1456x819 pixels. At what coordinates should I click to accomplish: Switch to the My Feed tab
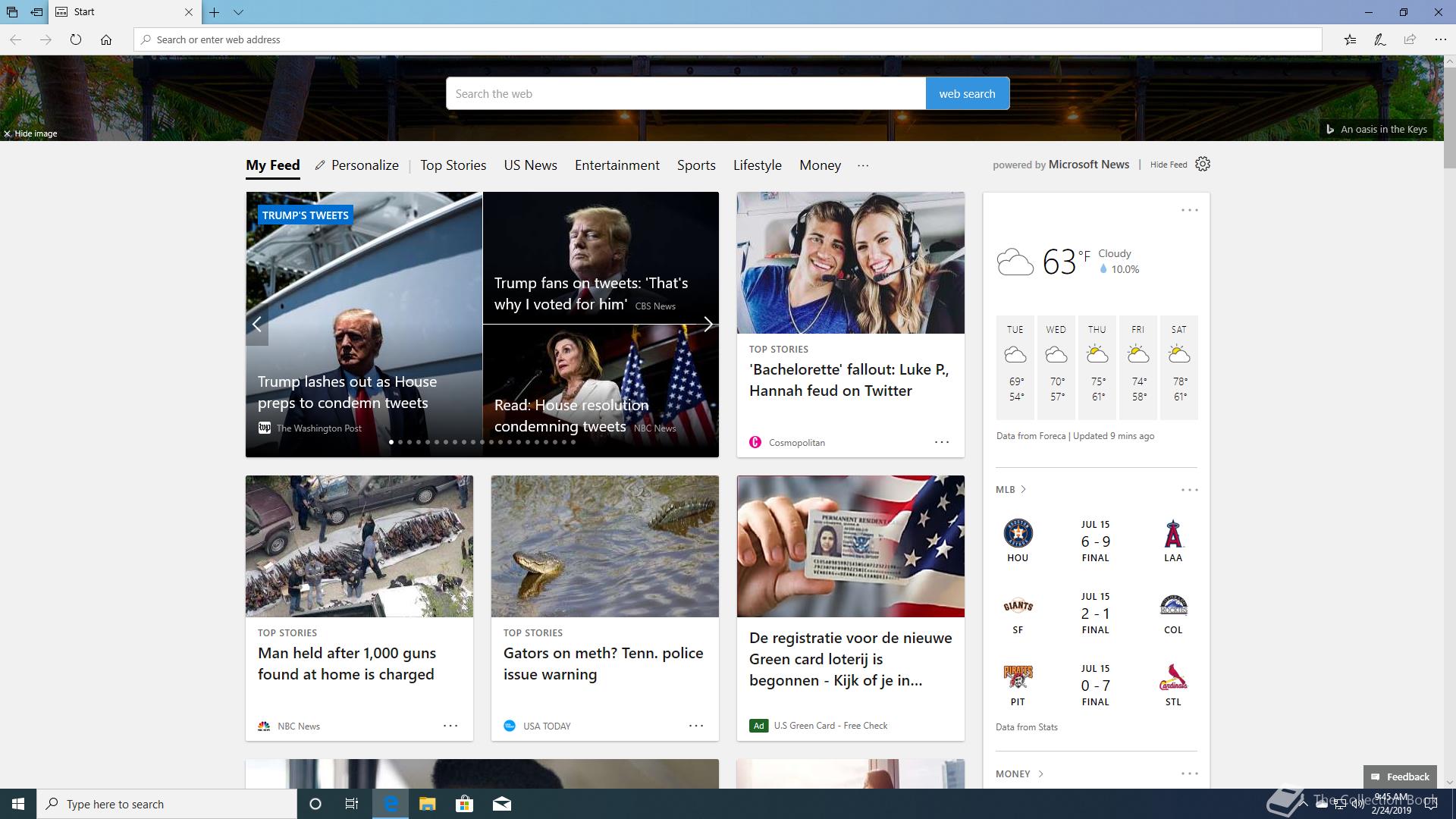[273, 165]
